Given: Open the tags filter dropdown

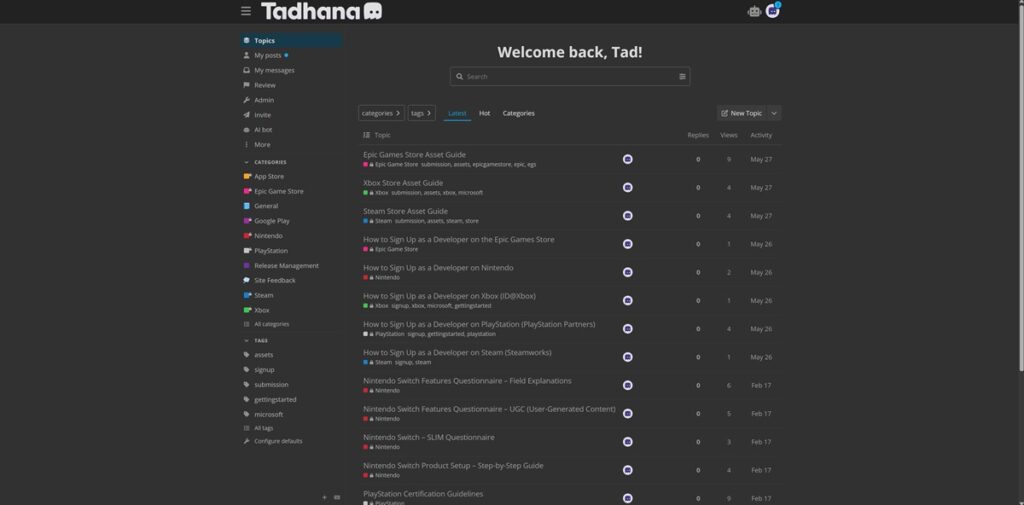Looking at the screenshot, I should click(422, 113).
